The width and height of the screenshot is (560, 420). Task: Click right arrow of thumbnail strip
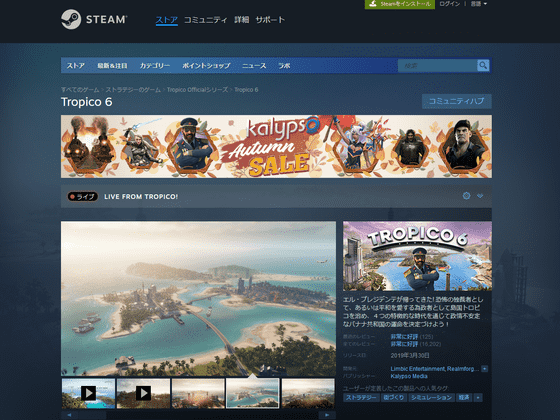(x=327, y=415)
